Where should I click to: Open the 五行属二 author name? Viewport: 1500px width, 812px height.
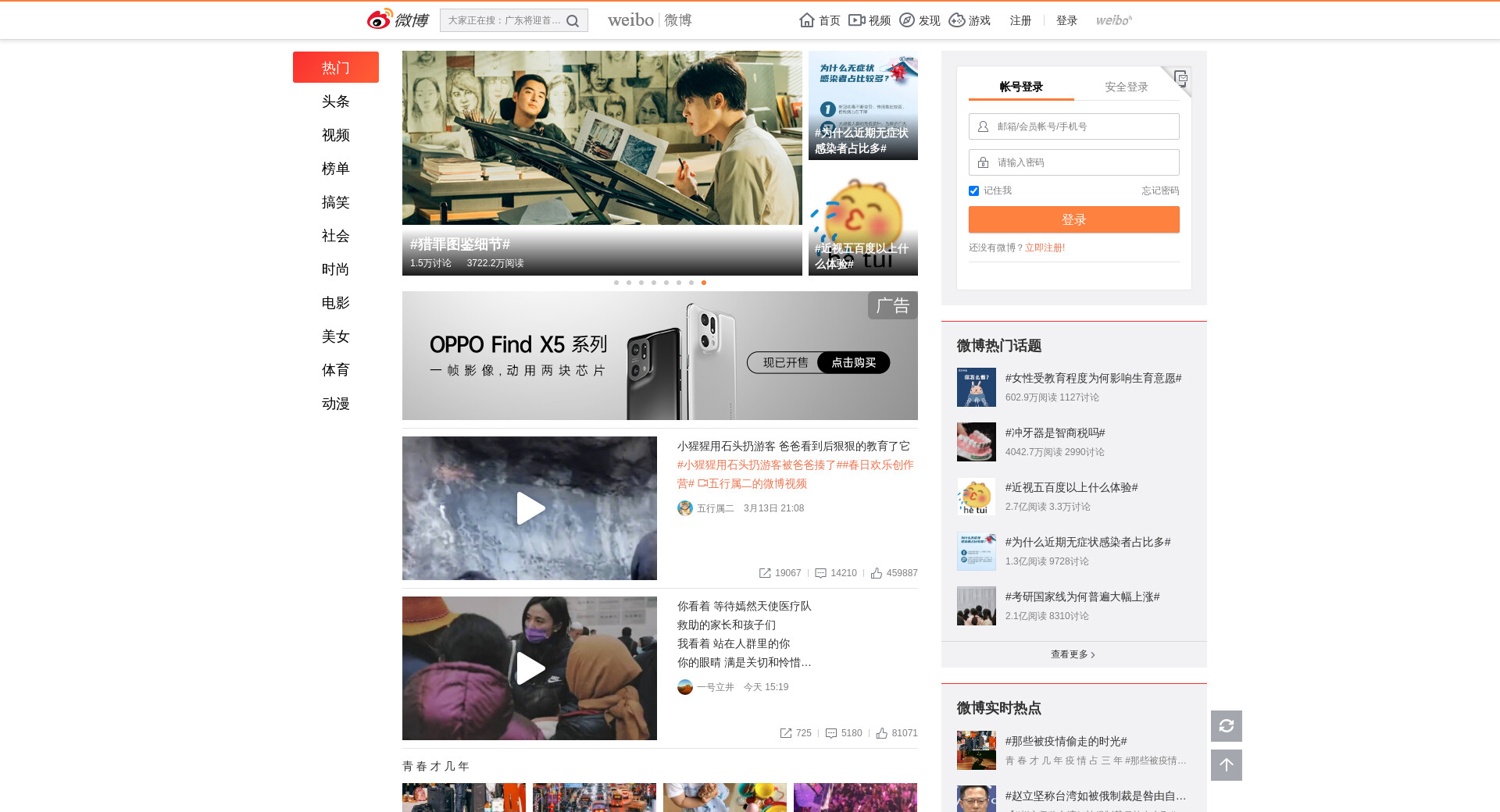point(716,508)
